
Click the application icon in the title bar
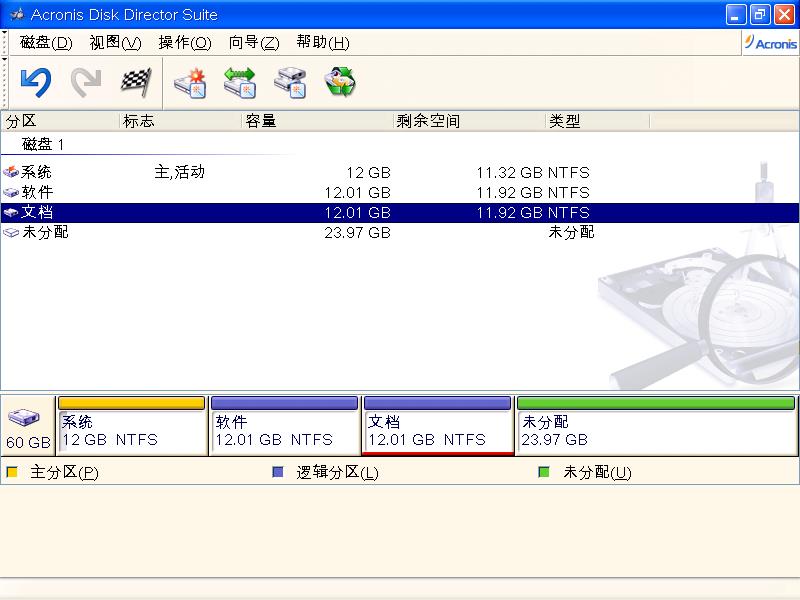[x=17, y=14]
